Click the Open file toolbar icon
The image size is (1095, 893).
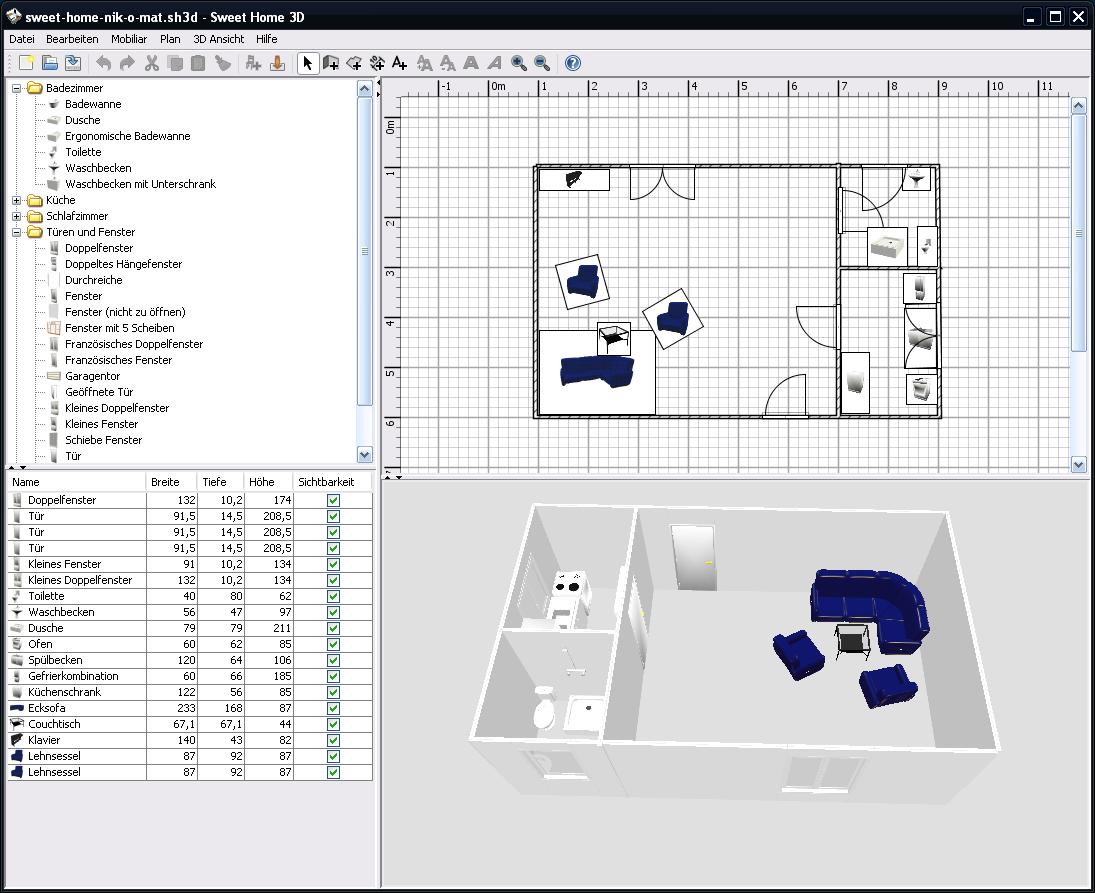tap(49, 63)
